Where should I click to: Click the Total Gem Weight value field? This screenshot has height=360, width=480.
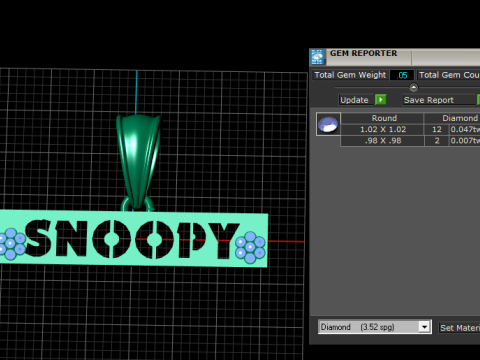(402, 75)
